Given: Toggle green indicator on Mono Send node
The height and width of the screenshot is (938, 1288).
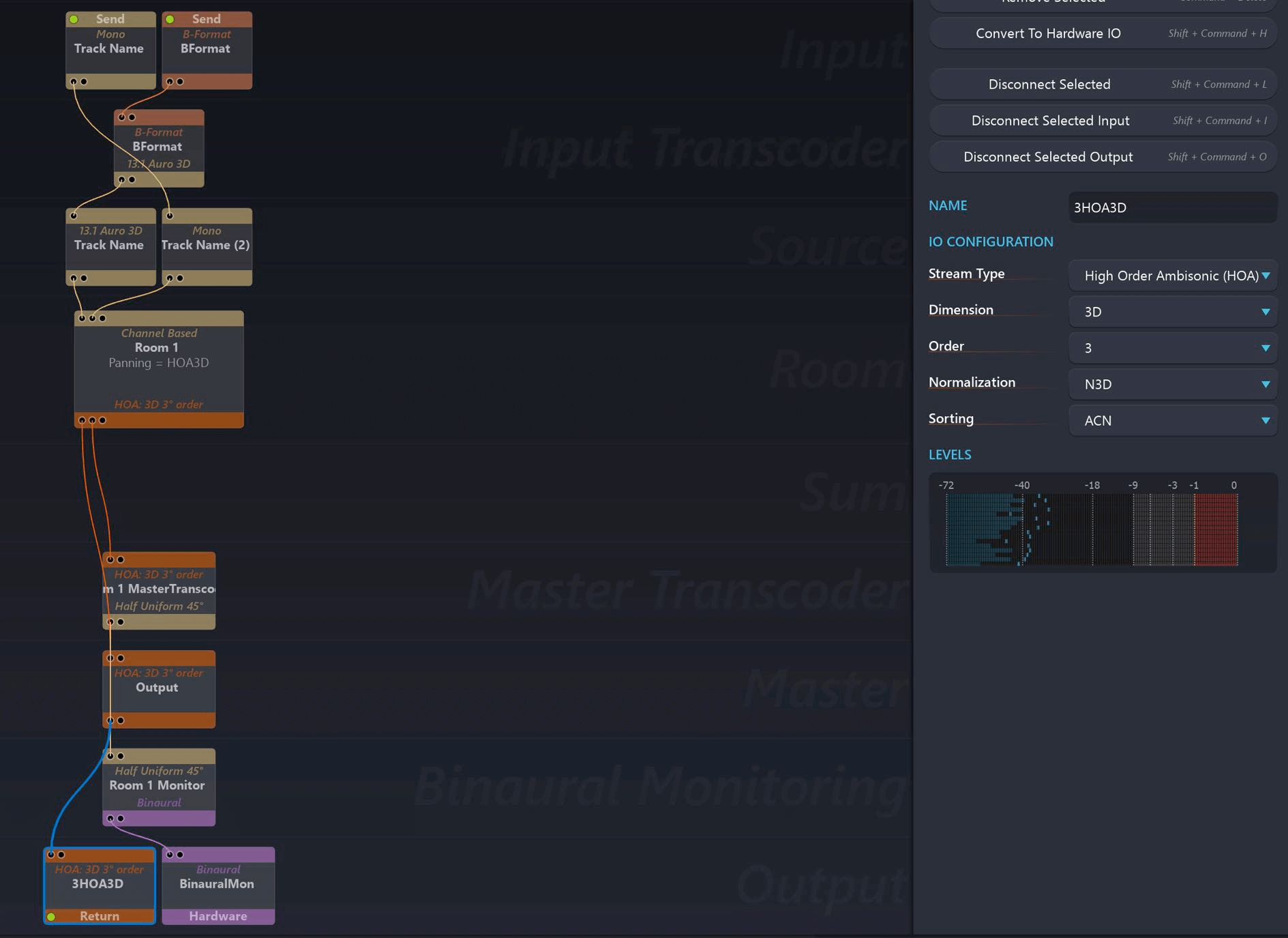Looking at the screenshot, I should point(74,19).
